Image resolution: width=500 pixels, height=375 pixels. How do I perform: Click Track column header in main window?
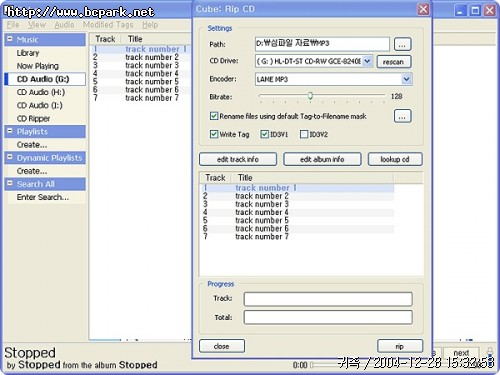coord(105,39)
